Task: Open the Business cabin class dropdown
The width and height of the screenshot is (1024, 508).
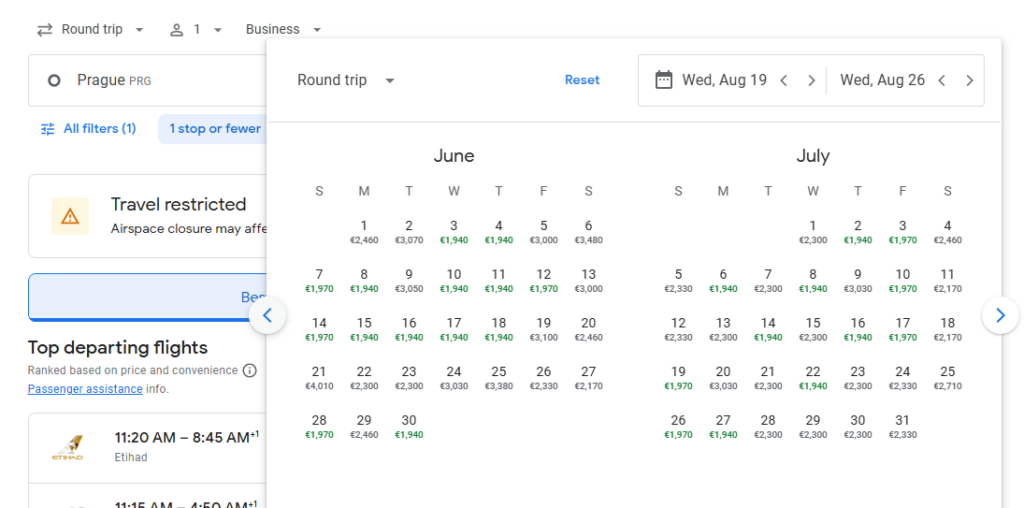Action: click(284, 30)
